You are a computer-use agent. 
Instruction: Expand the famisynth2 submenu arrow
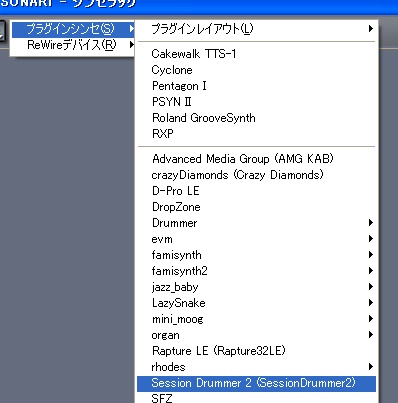pos(371,271)
